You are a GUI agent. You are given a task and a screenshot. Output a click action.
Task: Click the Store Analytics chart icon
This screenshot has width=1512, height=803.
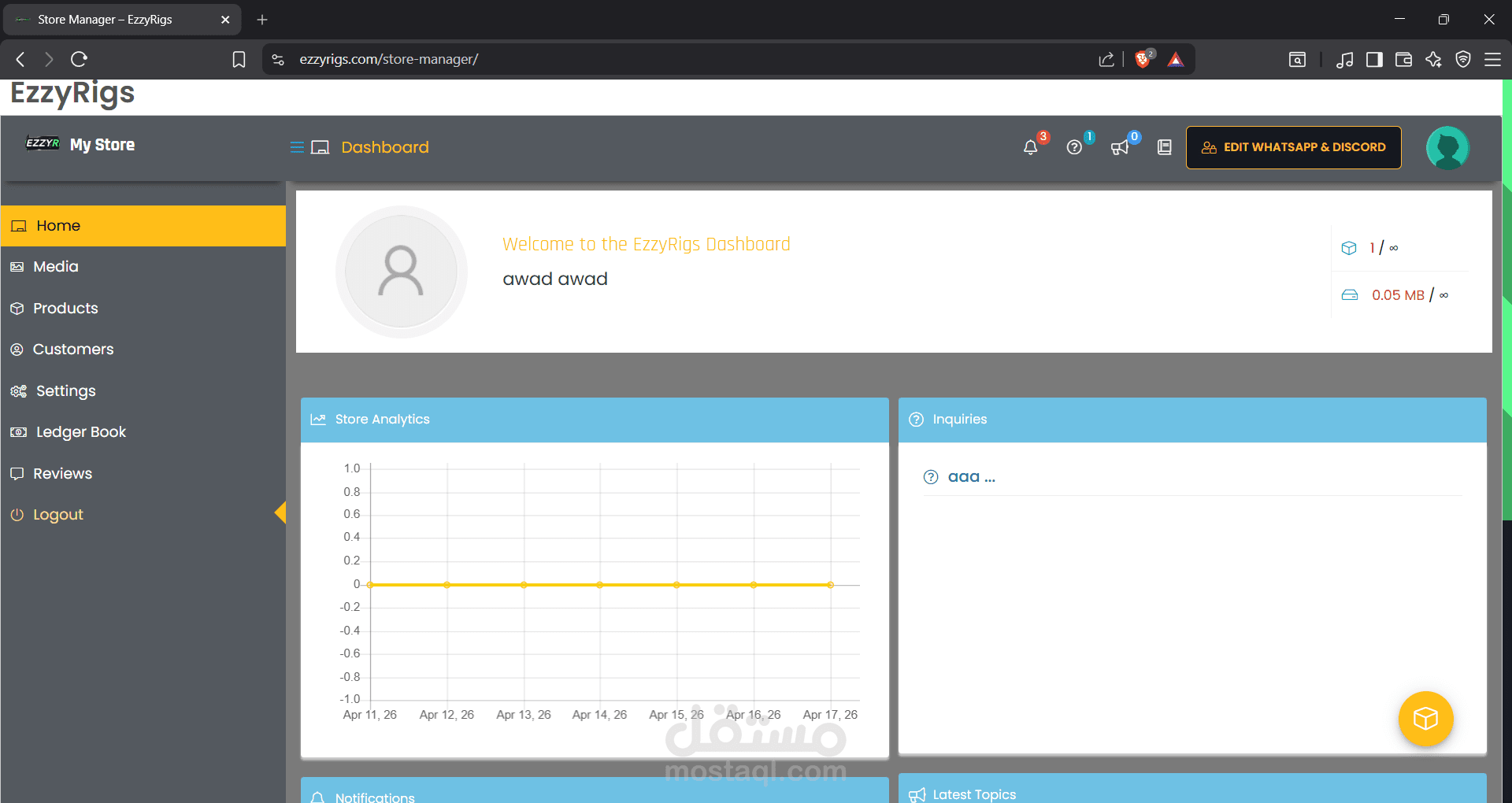click(x=318, y=420)
